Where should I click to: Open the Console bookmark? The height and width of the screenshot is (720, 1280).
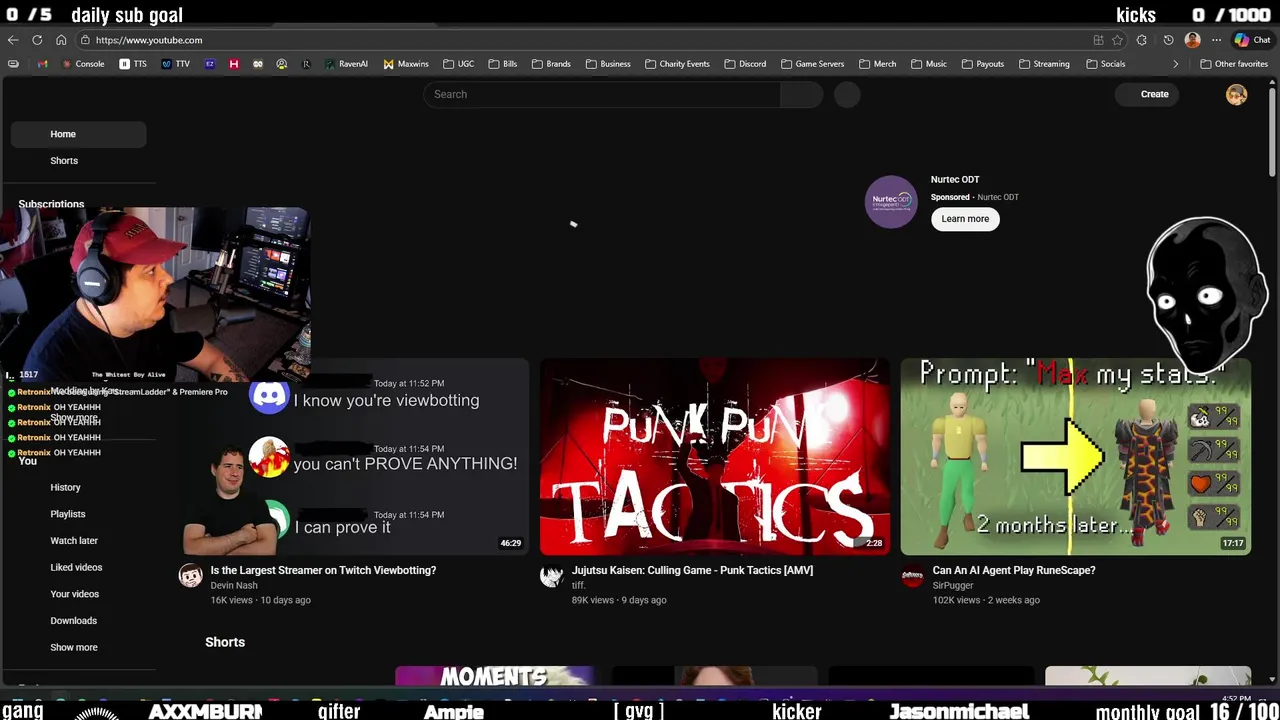(82, 64)
